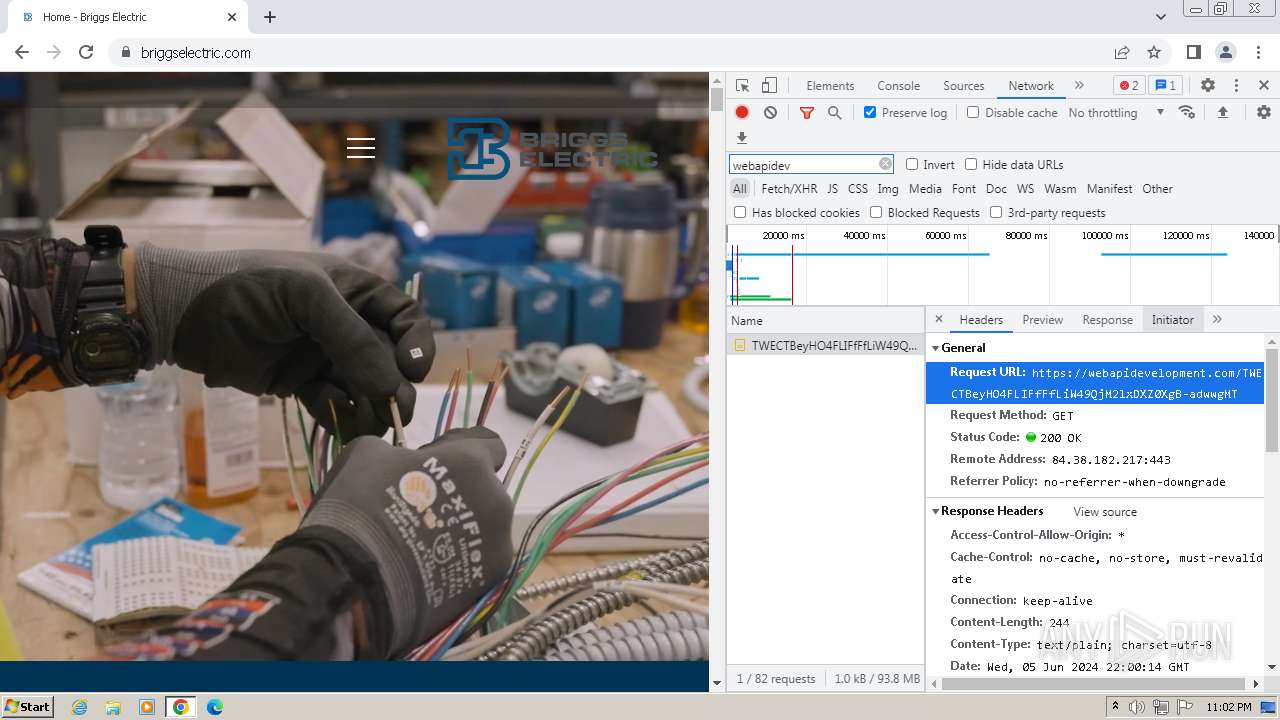Share this page icon in address bar
Viewport: 1280px width, 720px height.
pos(1122,52)
